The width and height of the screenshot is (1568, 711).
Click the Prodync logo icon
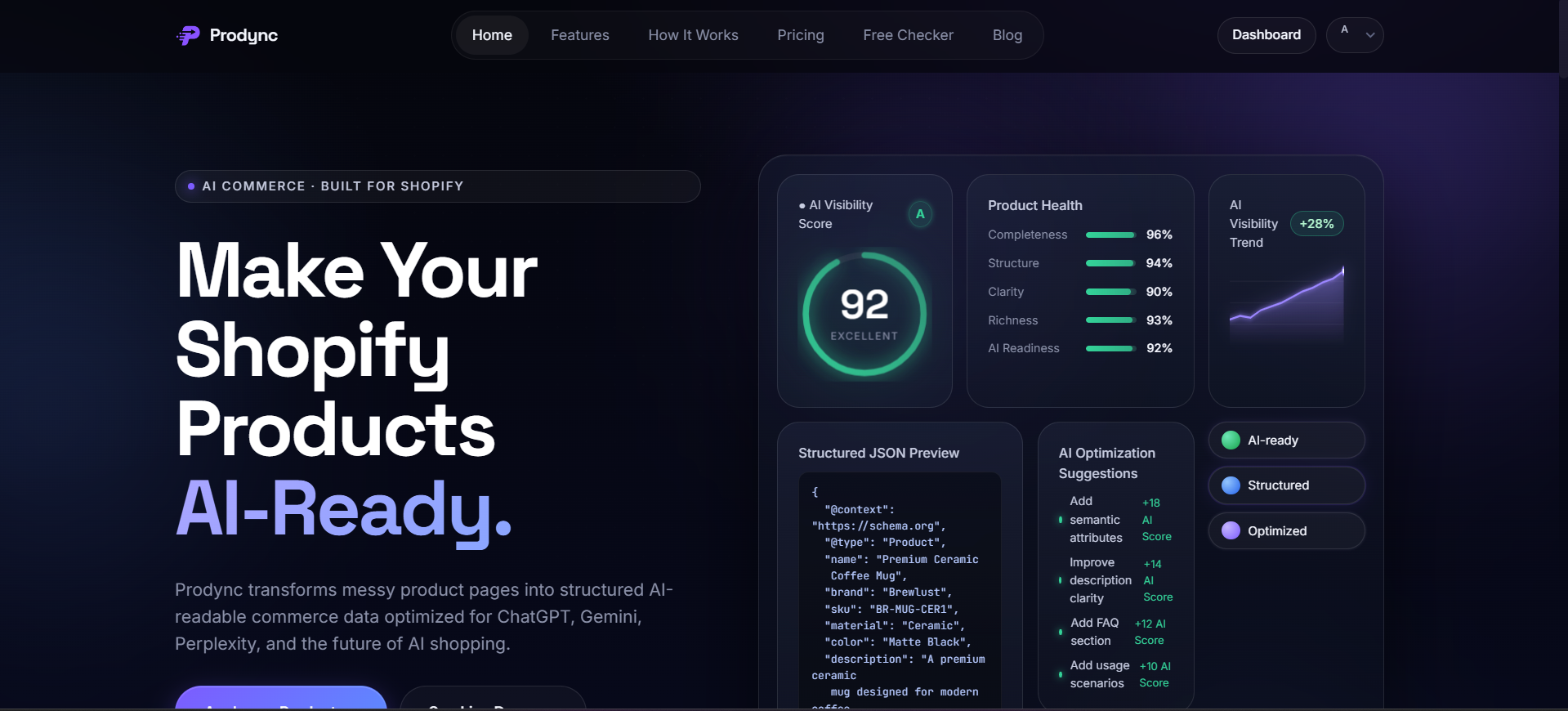coord(188,35)
